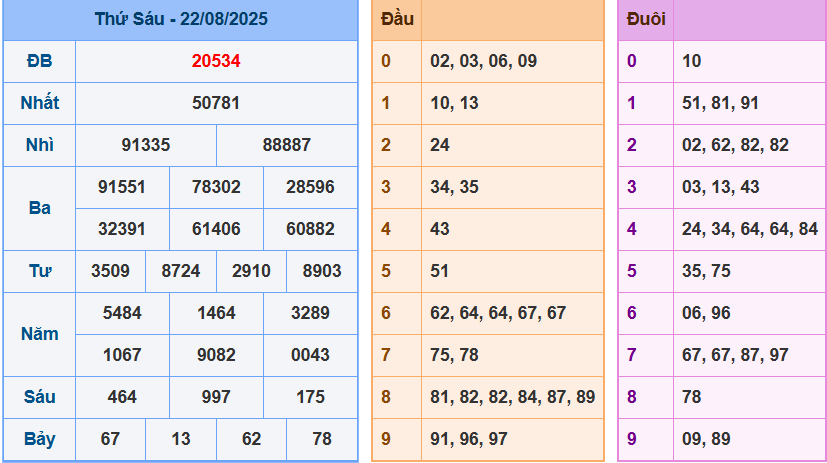Click the Nhì row label
Image resolution: width=827 pixels, height=463 pixels.
coord(40,145)
